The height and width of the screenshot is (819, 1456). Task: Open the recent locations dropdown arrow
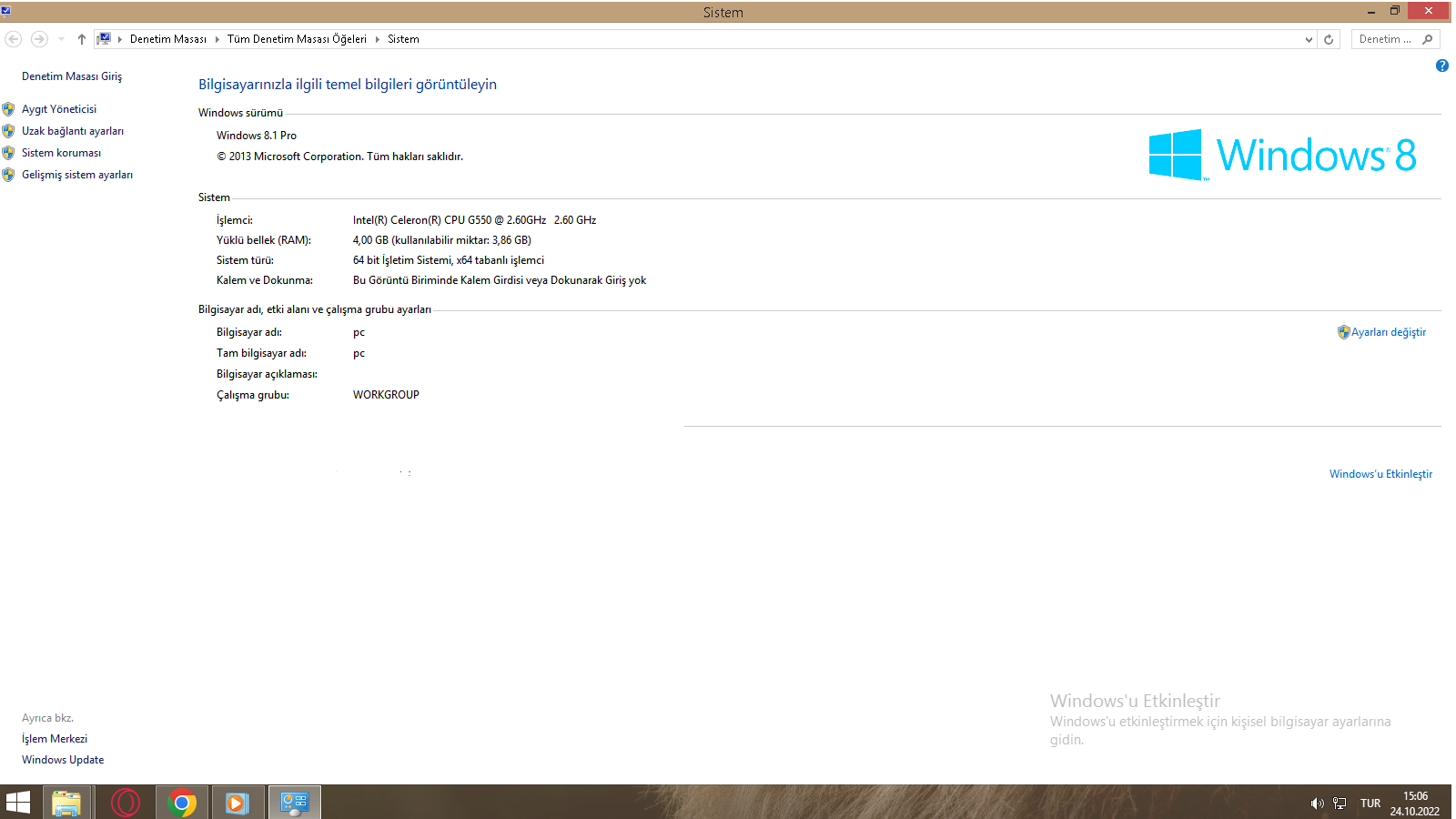[x=61, y=39]
